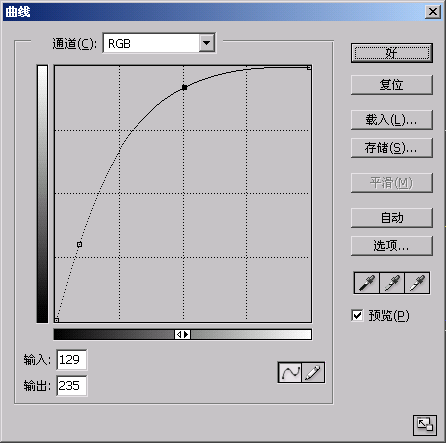Open the 选项... options button
Viewport: 446px width, 443px height.
[392, 246]
